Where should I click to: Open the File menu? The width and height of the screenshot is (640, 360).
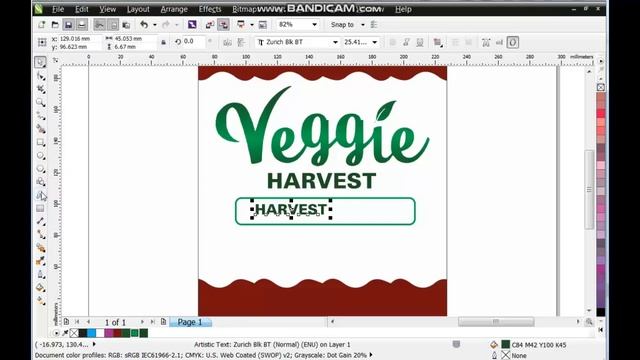(58, 9)
